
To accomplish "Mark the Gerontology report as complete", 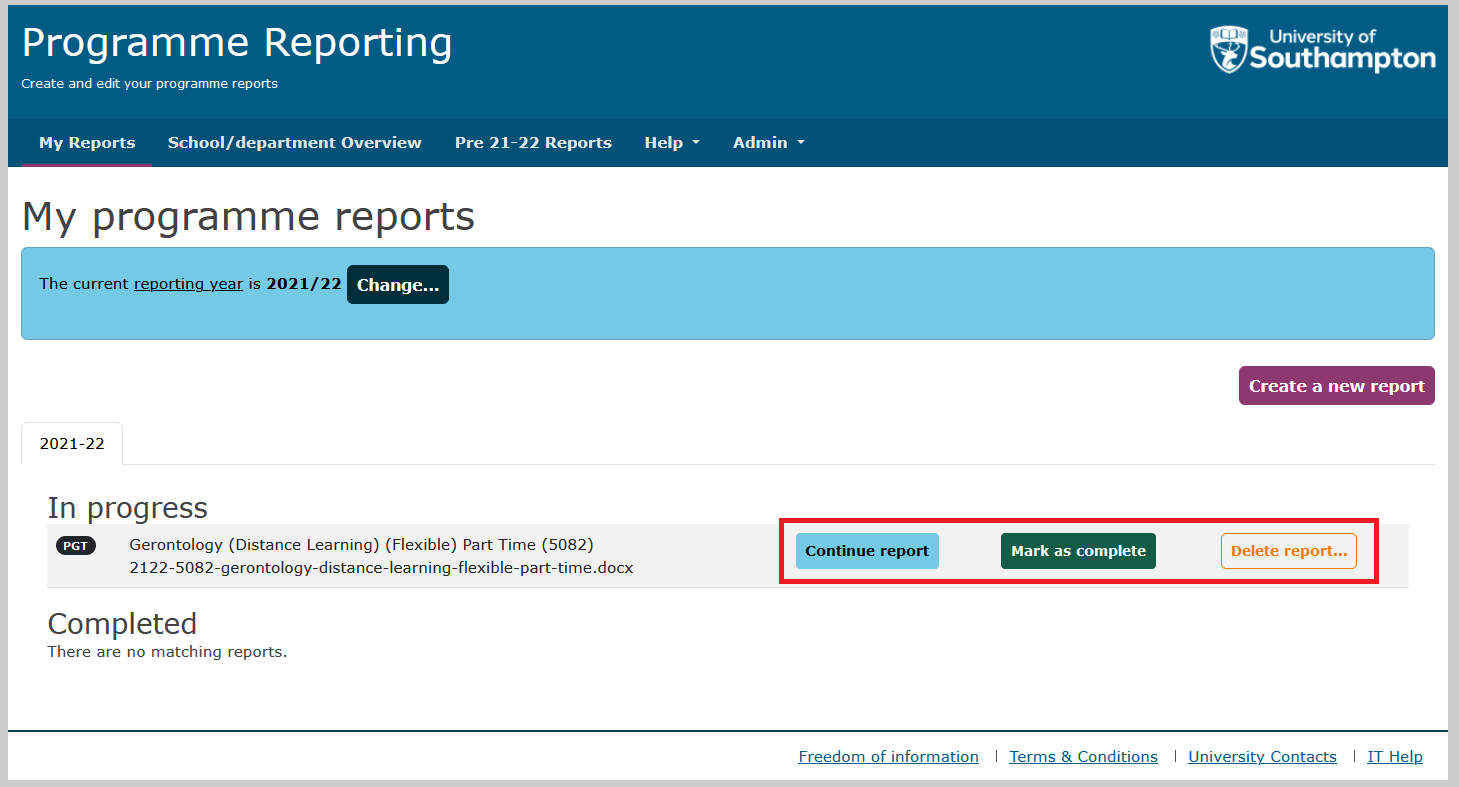I will (x=1078, y=551).
